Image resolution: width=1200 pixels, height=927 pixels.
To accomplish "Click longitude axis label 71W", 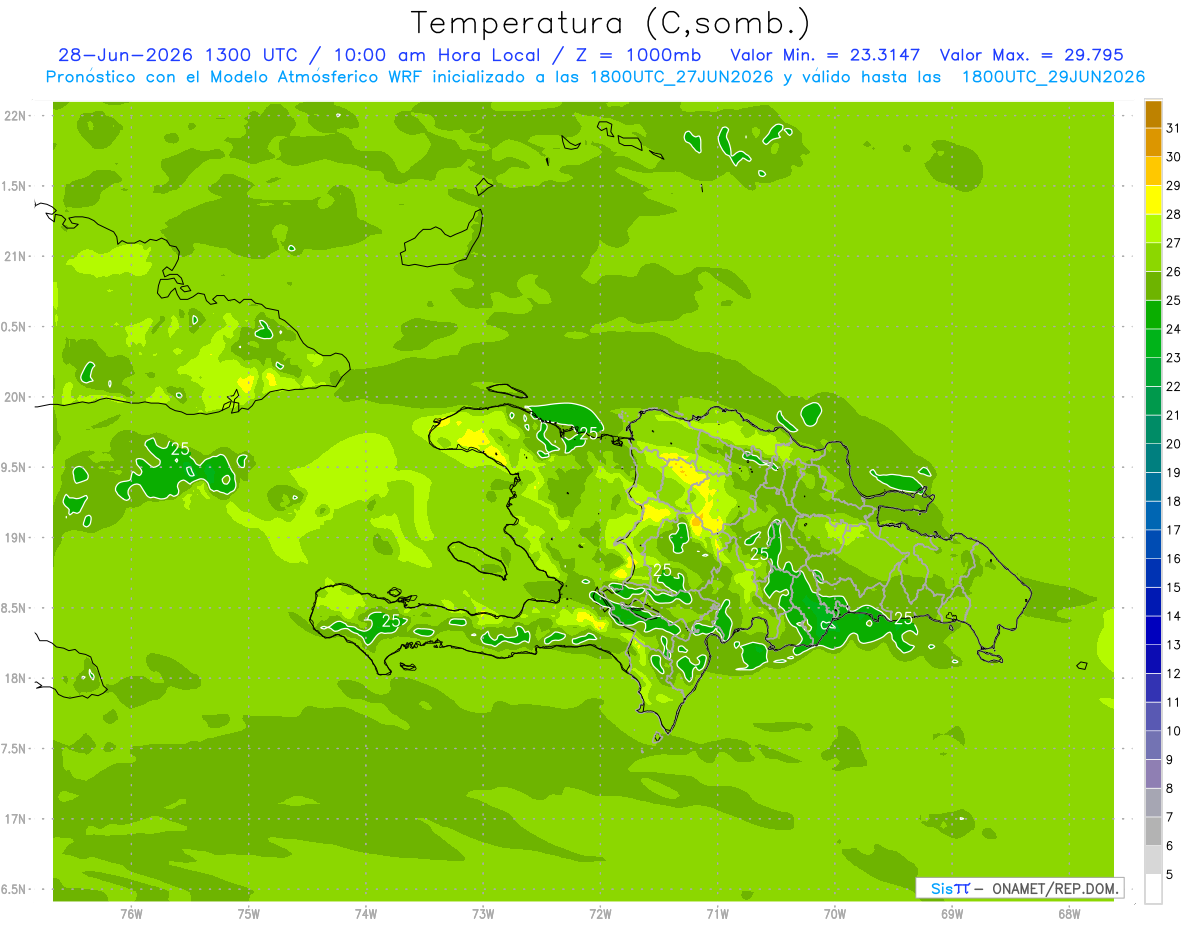I will click(x=717, y=913).
